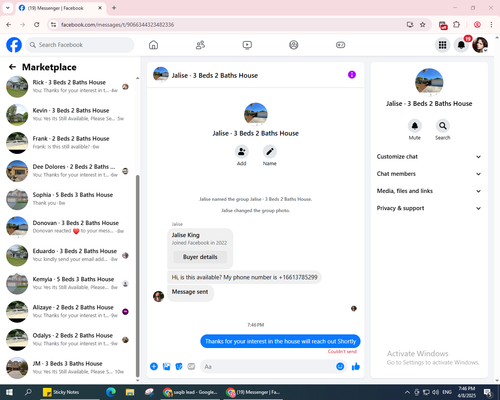Expand Media, files and links section

[429, 191]
